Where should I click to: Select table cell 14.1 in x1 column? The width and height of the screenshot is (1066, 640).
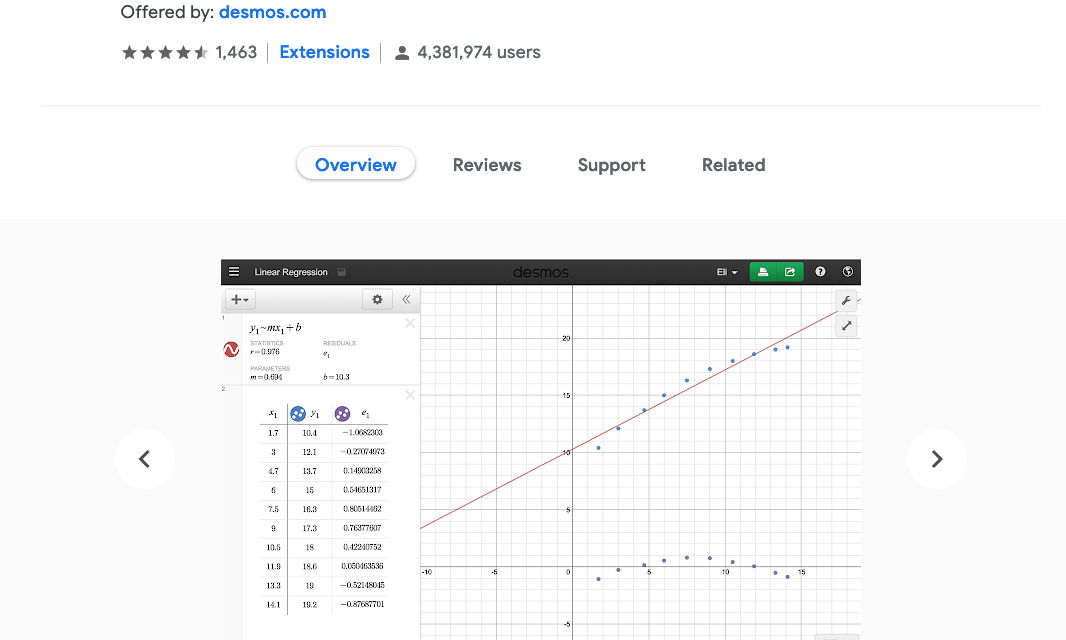click(x=273, y=605)
